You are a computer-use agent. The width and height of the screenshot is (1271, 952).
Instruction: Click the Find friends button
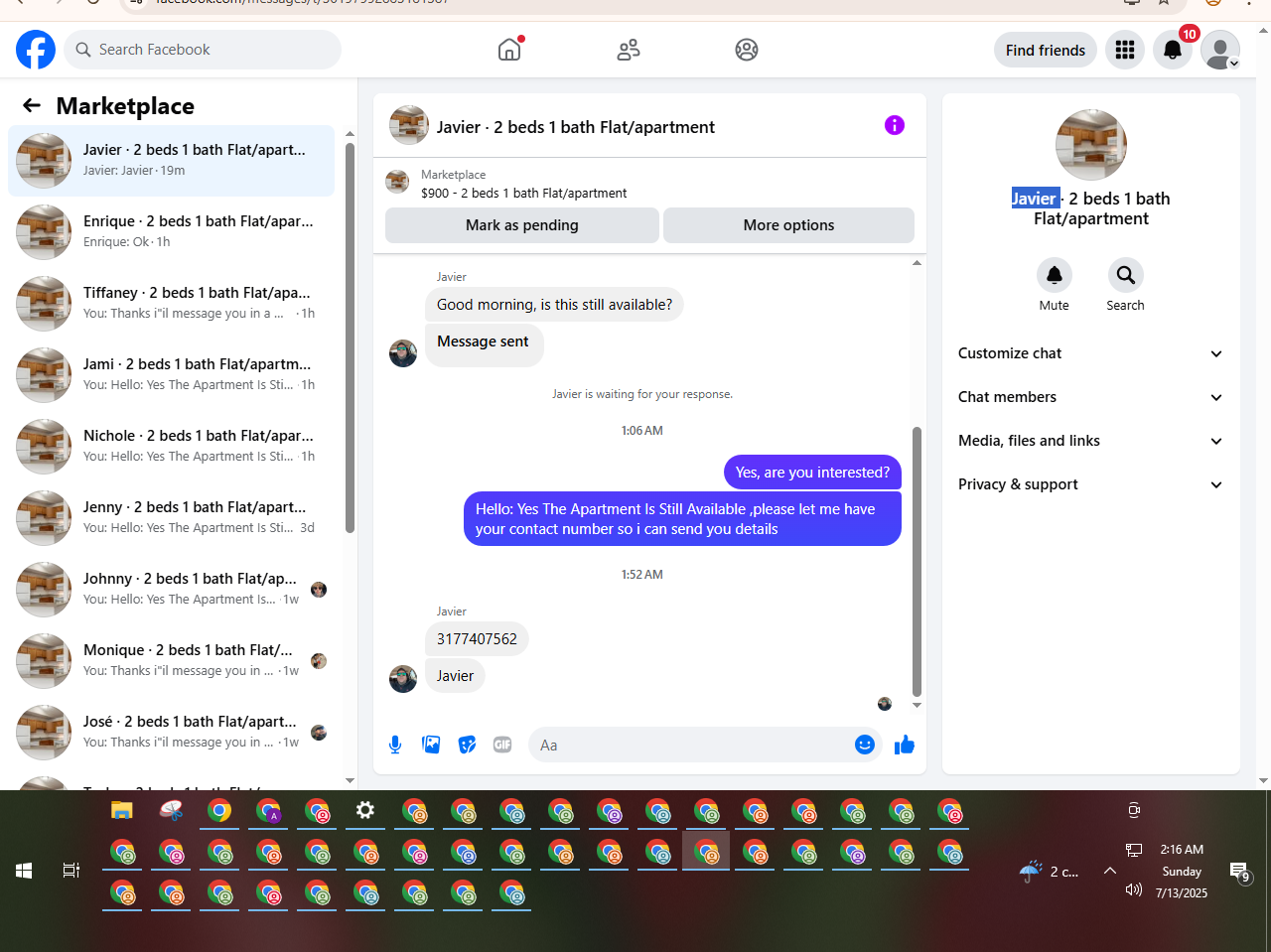(x=1046, y=50)
